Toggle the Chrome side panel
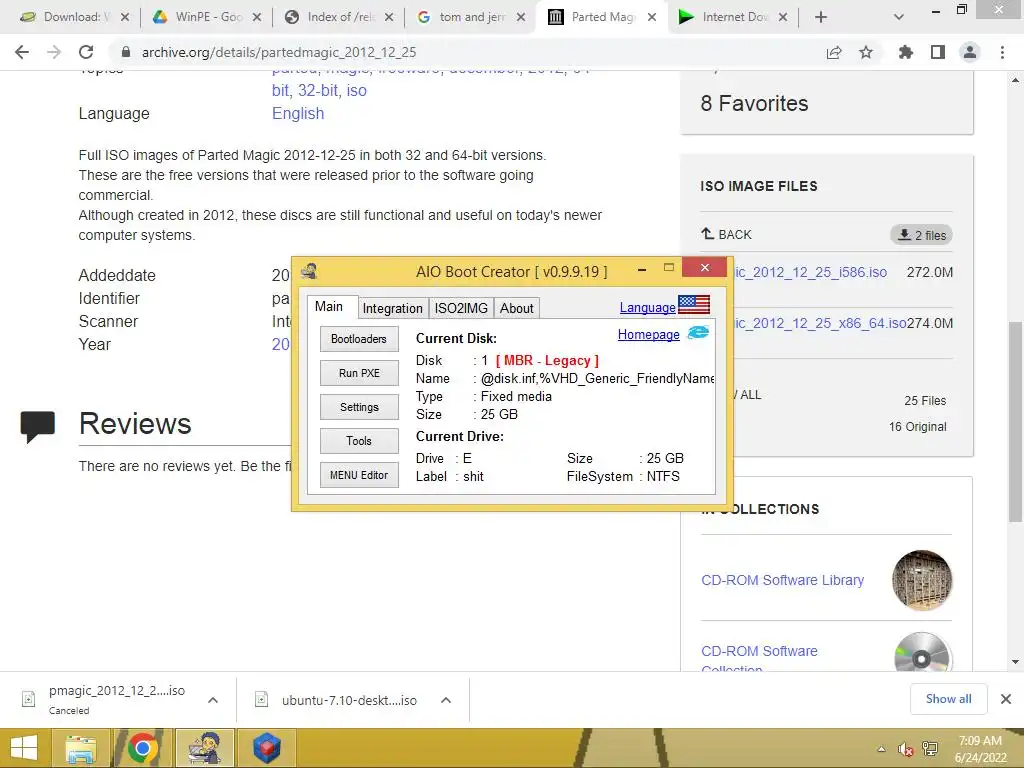Viewport: 1024px width, 768px height. click(938, 52)
